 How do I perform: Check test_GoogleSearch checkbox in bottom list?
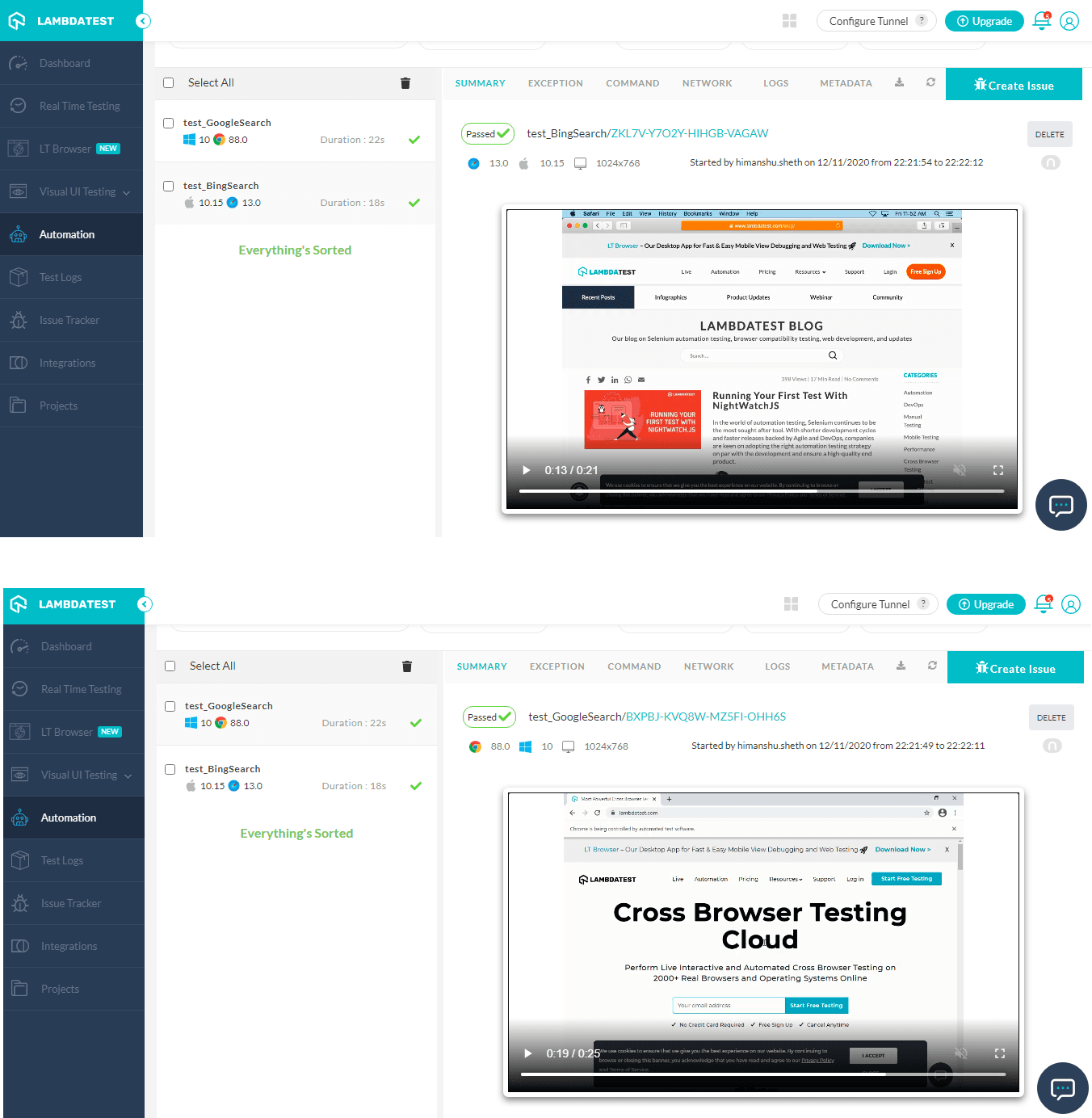point(170,706)
